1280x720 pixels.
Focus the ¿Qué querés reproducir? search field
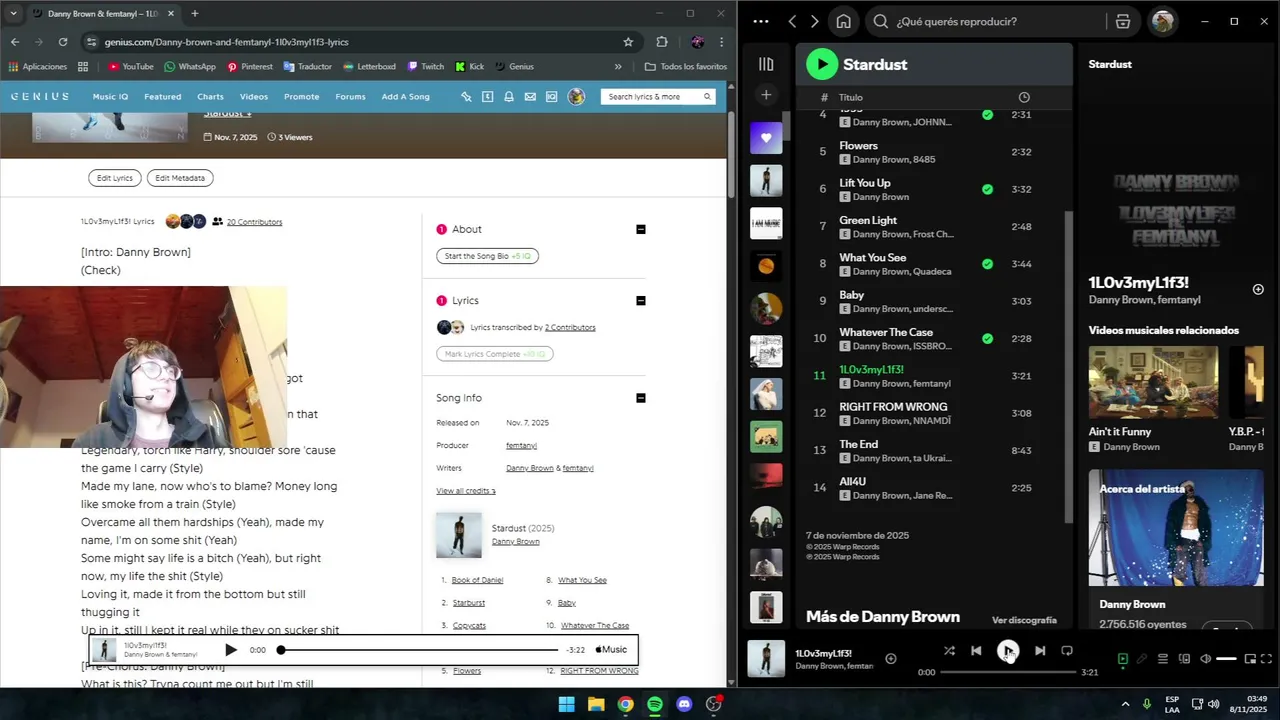tap(1000, 21)
